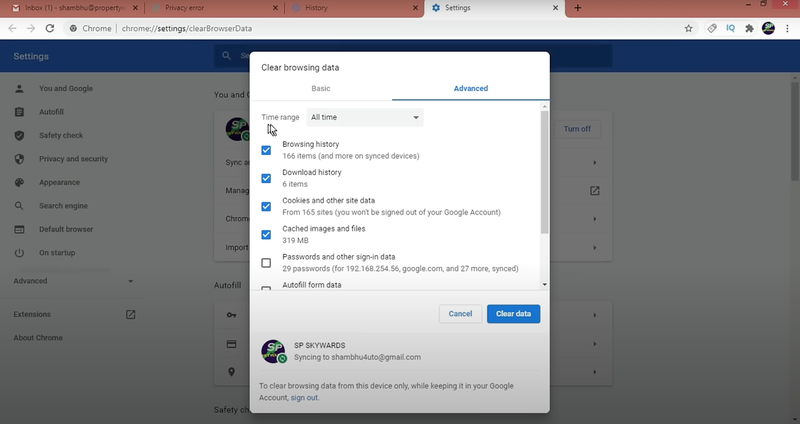Click the Autofill sidebar icon
Image resolution: width=800 pixels, height=424 pixels.
coord(19,111)
